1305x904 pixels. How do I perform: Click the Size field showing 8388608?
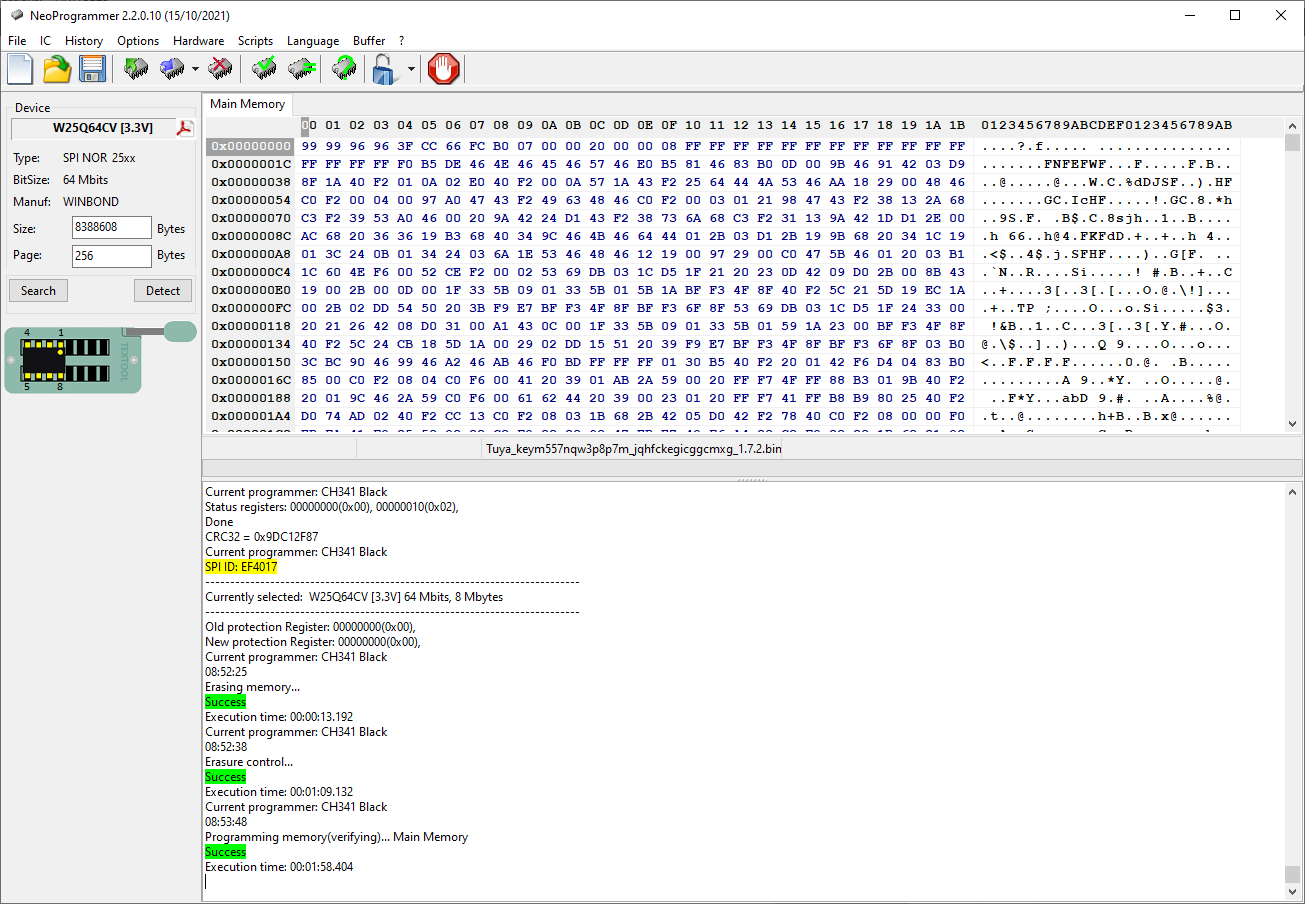112,228
